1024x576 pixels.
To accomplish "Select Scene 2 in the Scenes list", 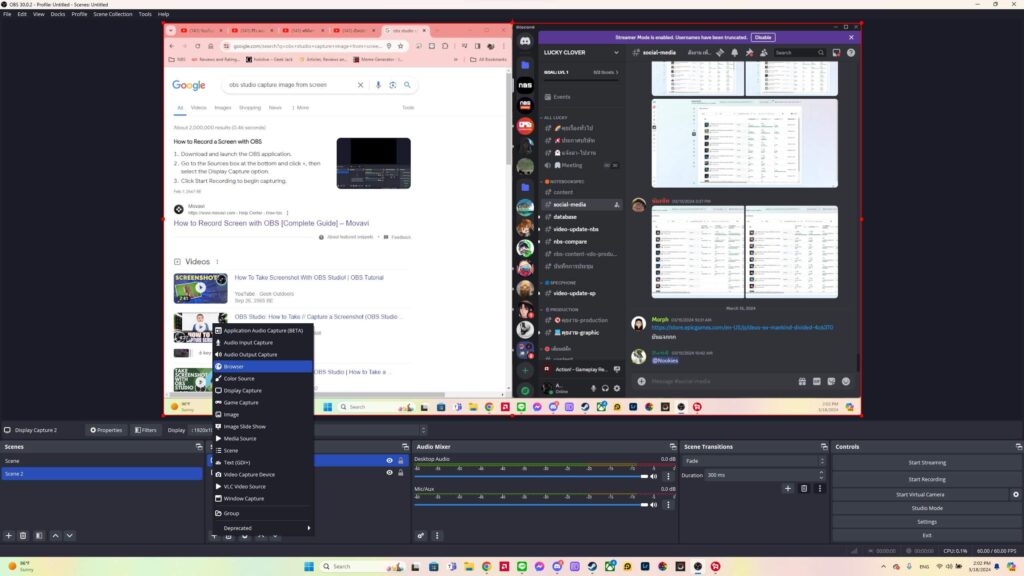I will click(100, 474).
